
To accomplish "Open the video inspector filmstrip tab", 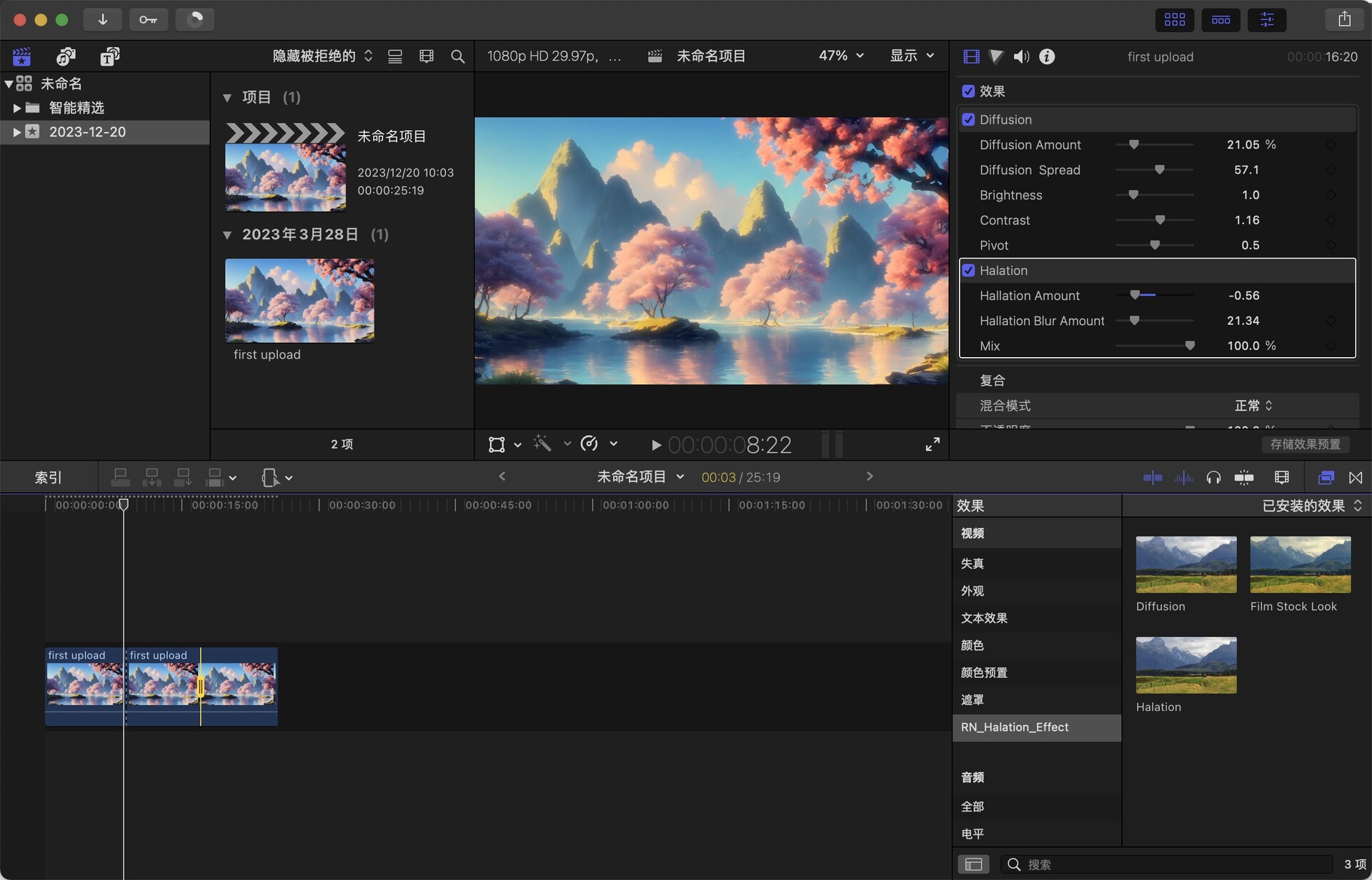I will point(971,56).
